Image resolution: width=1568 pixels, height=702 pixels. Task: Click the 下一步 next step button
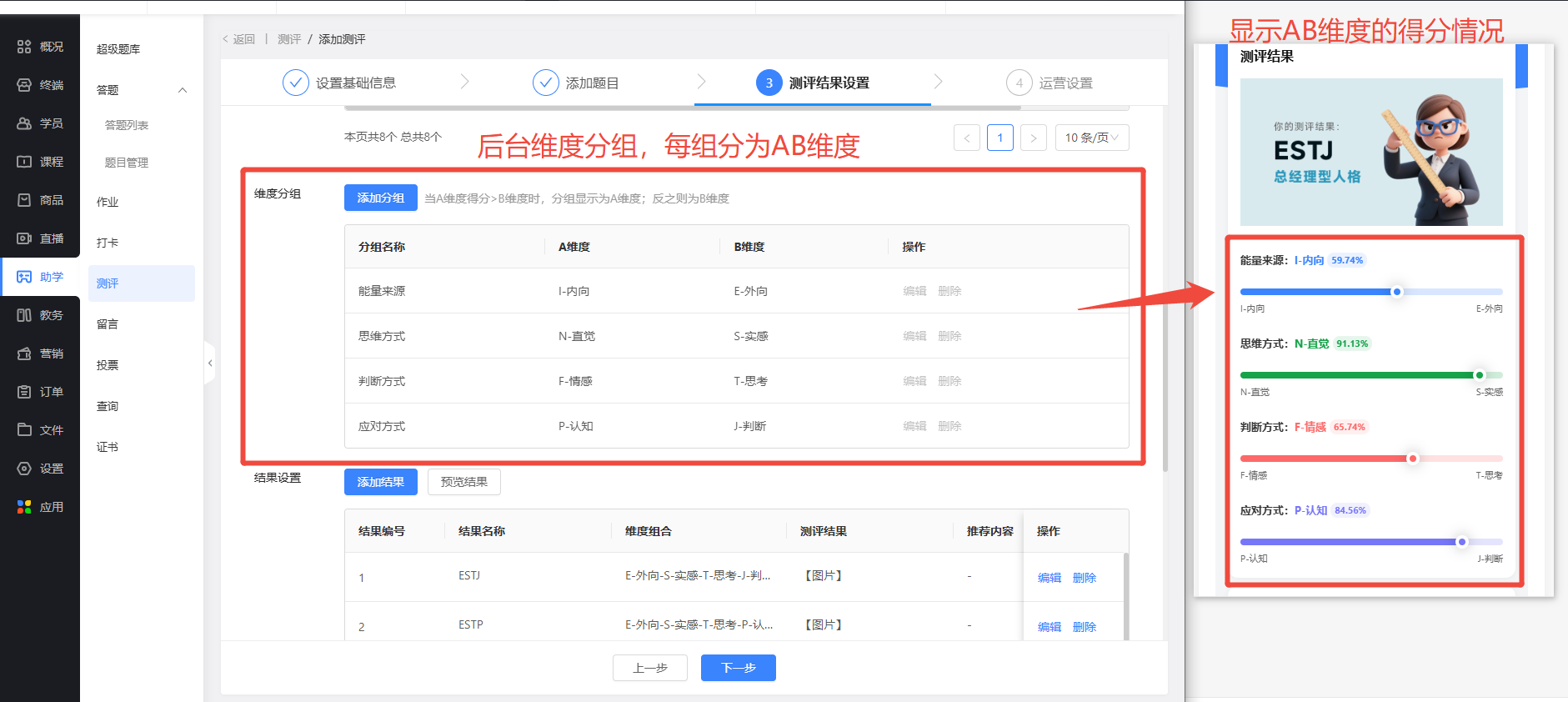(738, 668)
